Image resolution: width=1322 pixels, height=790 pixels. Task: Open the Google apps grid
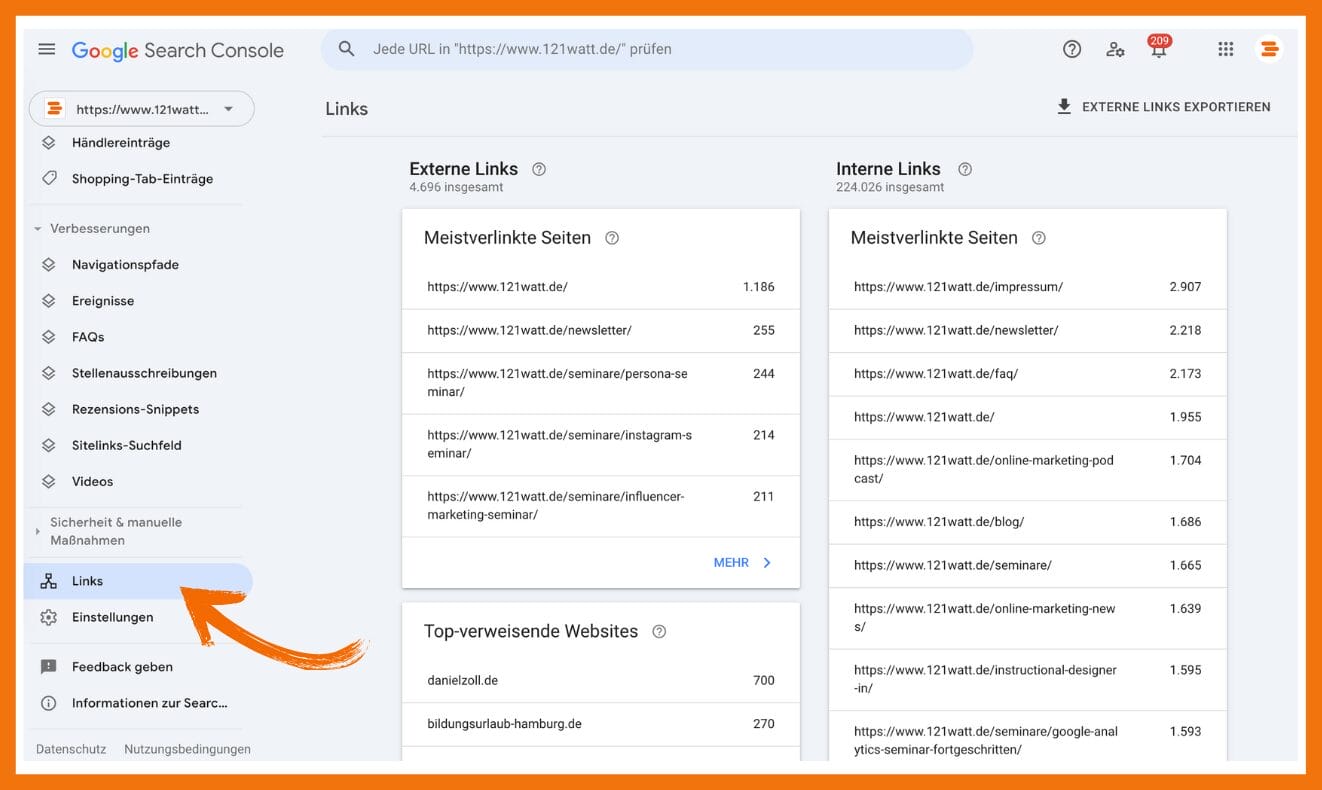pyautogui.click(x=1225, y=48)
